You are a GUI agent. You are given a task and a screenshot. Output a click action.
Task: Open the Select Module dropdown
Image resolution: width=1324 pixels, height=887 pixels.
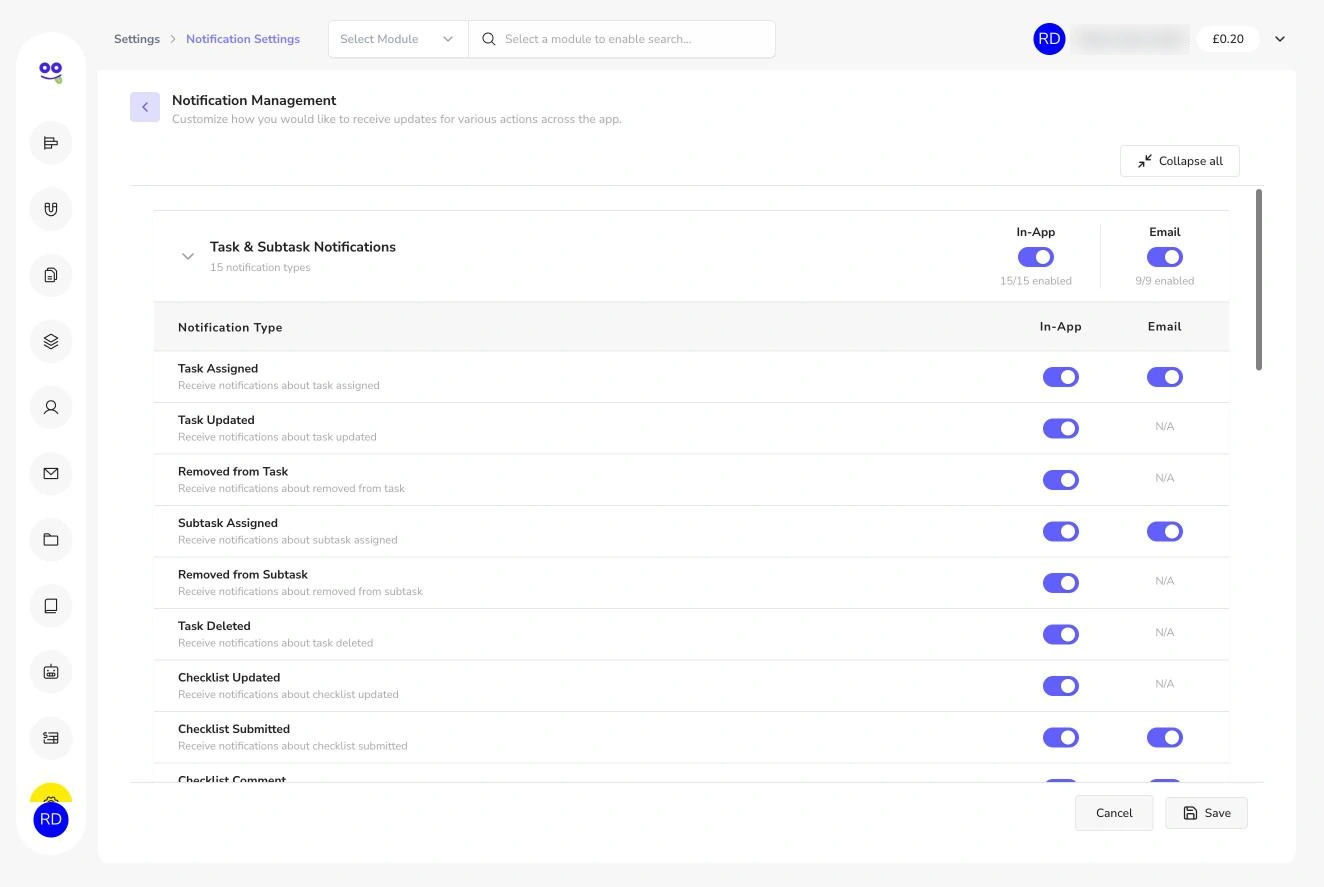pyautogui.click(x=398, y=39)
